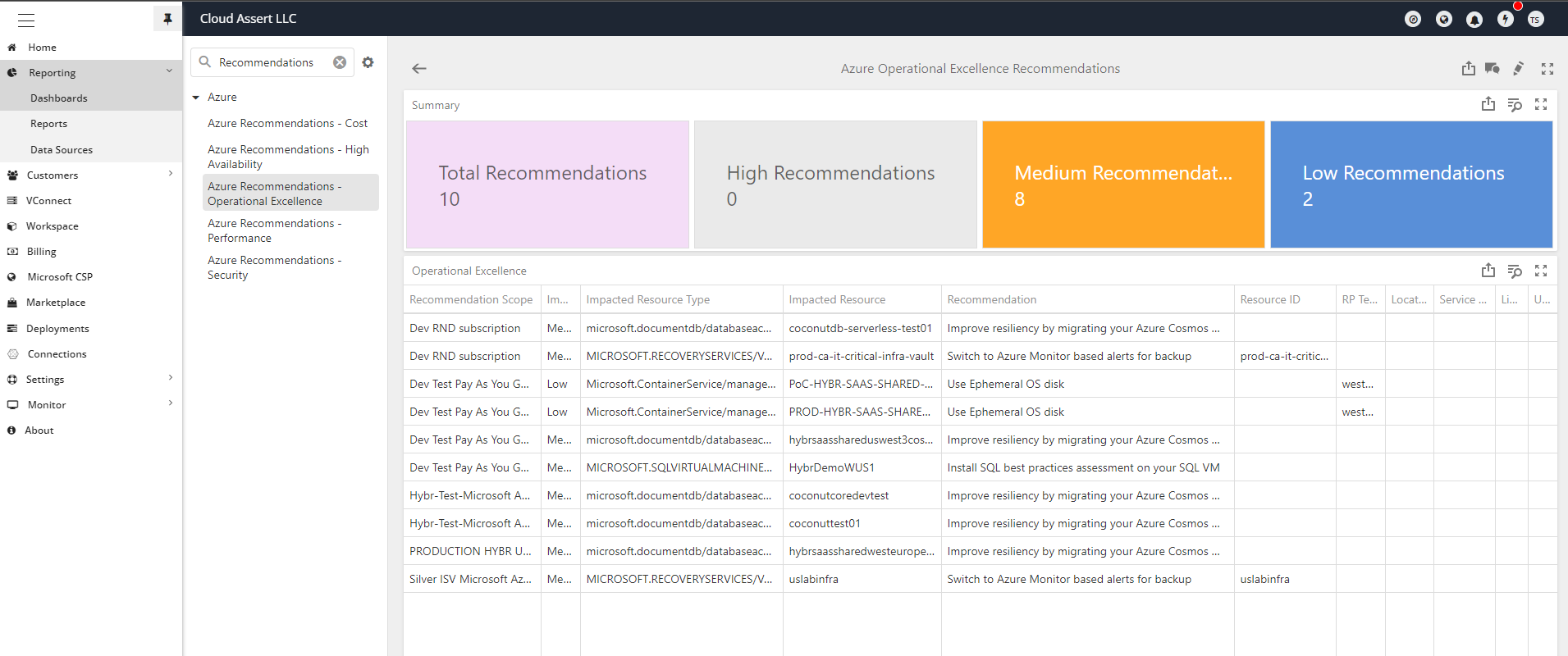This screenshot has width=1568, height=656.
Task: Open Reports in the sidebar
Action: [48, 124]
